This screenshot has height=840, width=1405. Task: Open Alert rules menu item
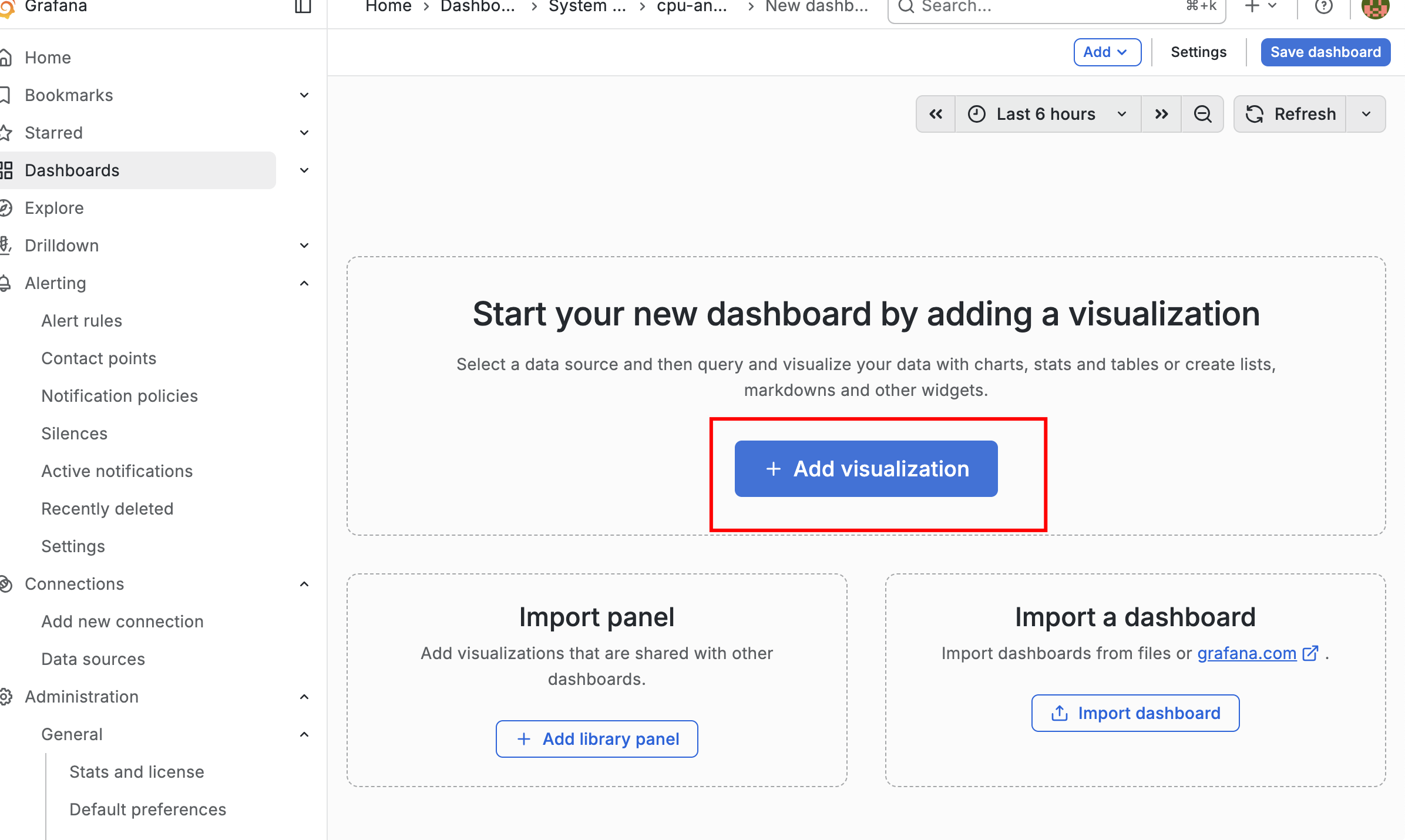(x=82, y=321)
